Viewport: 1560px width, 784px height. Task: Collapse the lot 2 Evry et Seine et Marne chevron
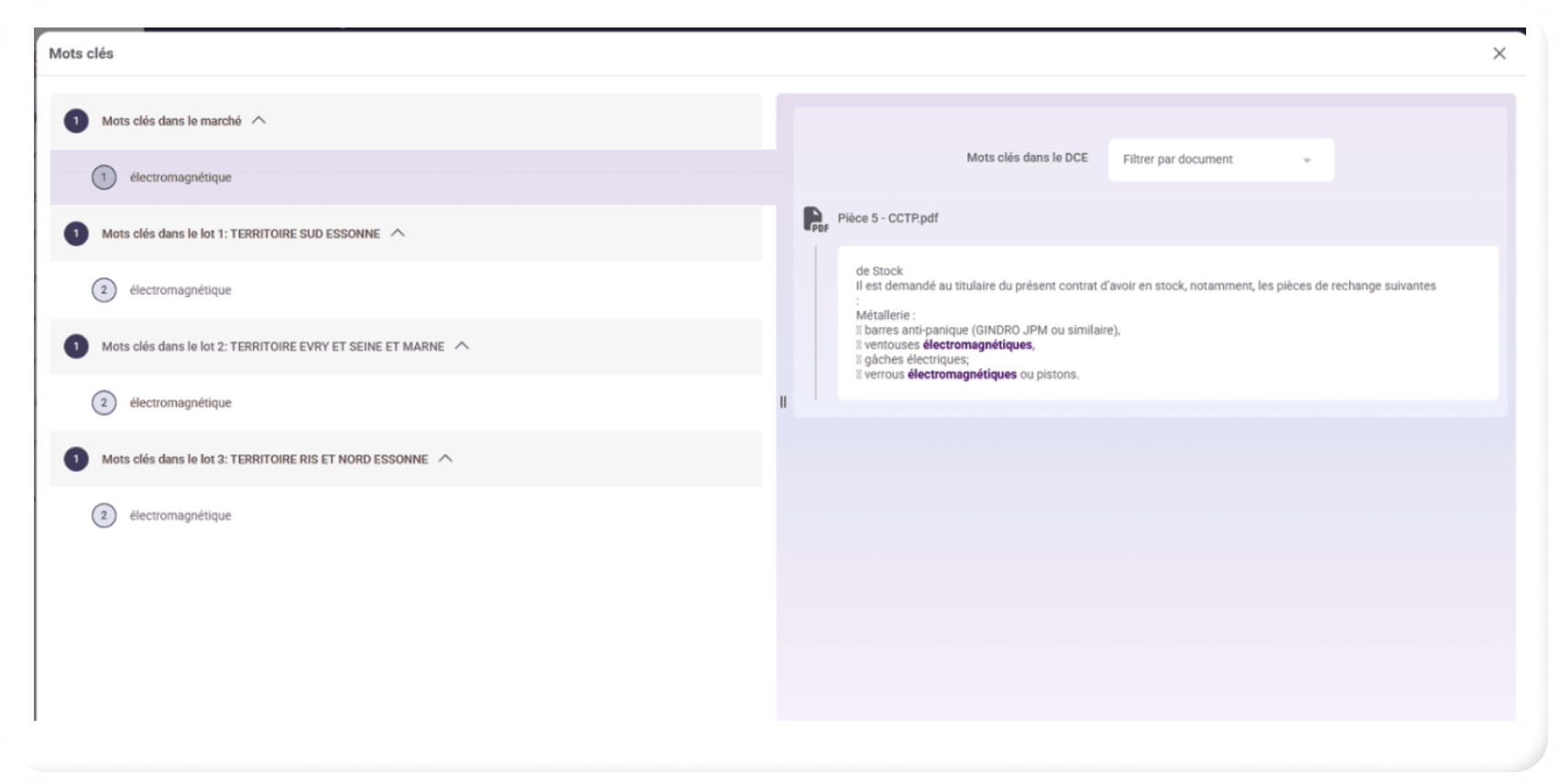[462, 345]
